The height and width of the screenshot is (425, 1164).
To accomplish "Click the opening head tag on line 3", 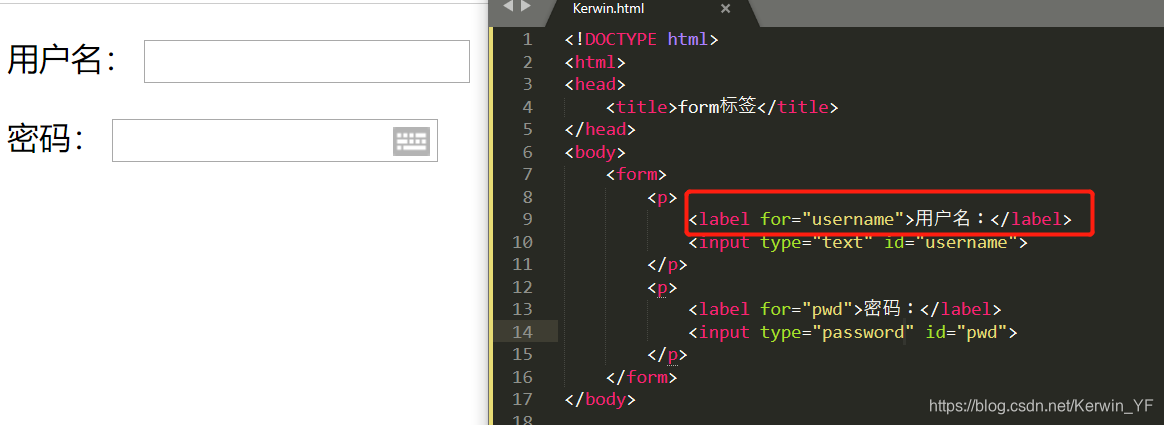I will click(595, 85).
